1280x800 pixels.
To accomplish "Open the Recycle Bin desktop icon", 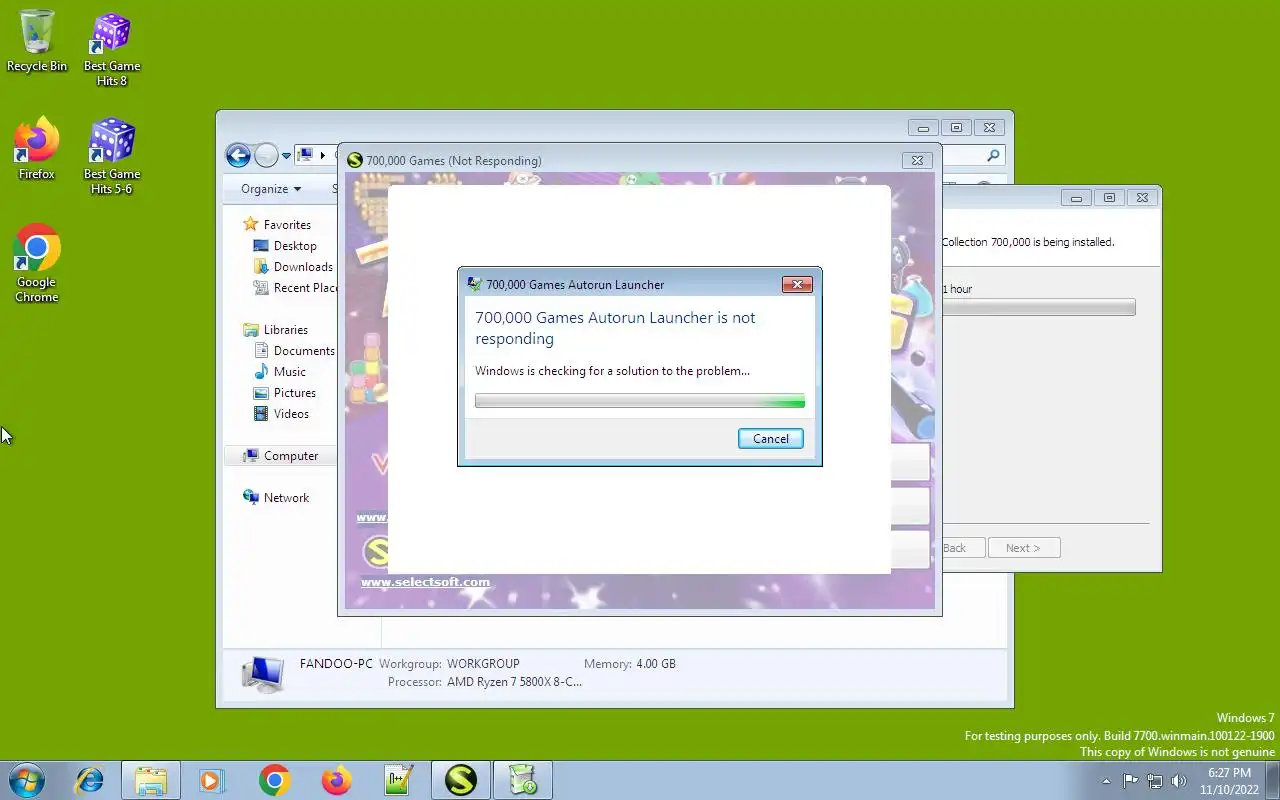I will coord(37,41).
